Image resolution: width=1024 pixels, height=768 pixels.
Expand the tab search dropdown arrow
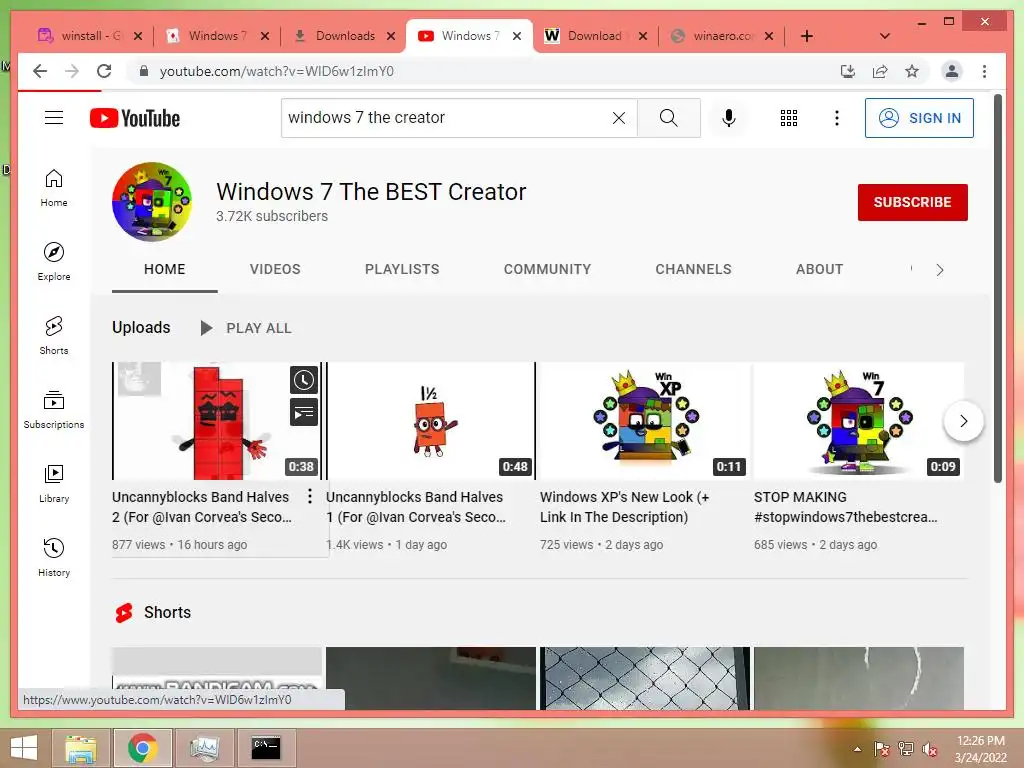click(885, 36)
